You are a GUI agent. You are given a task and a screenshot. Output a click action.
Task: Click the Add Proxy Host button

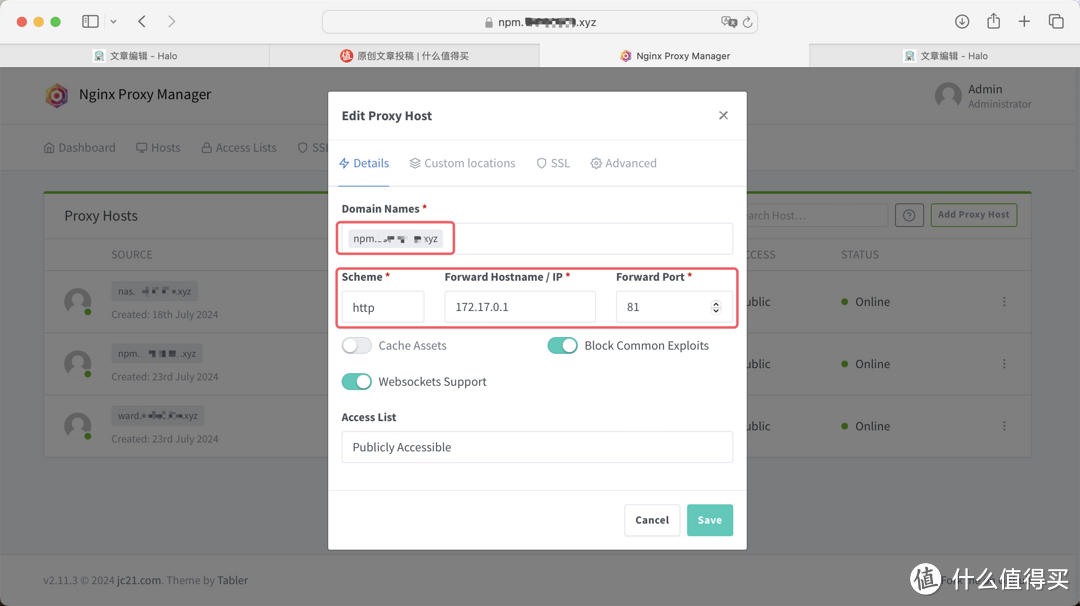[973, 214]
